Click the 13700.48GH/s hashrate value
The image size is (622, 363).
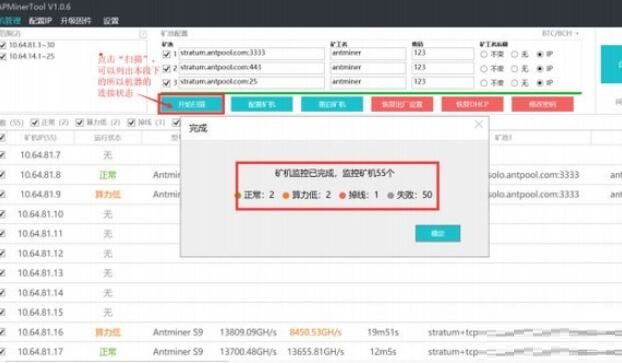tap(248, 351)
